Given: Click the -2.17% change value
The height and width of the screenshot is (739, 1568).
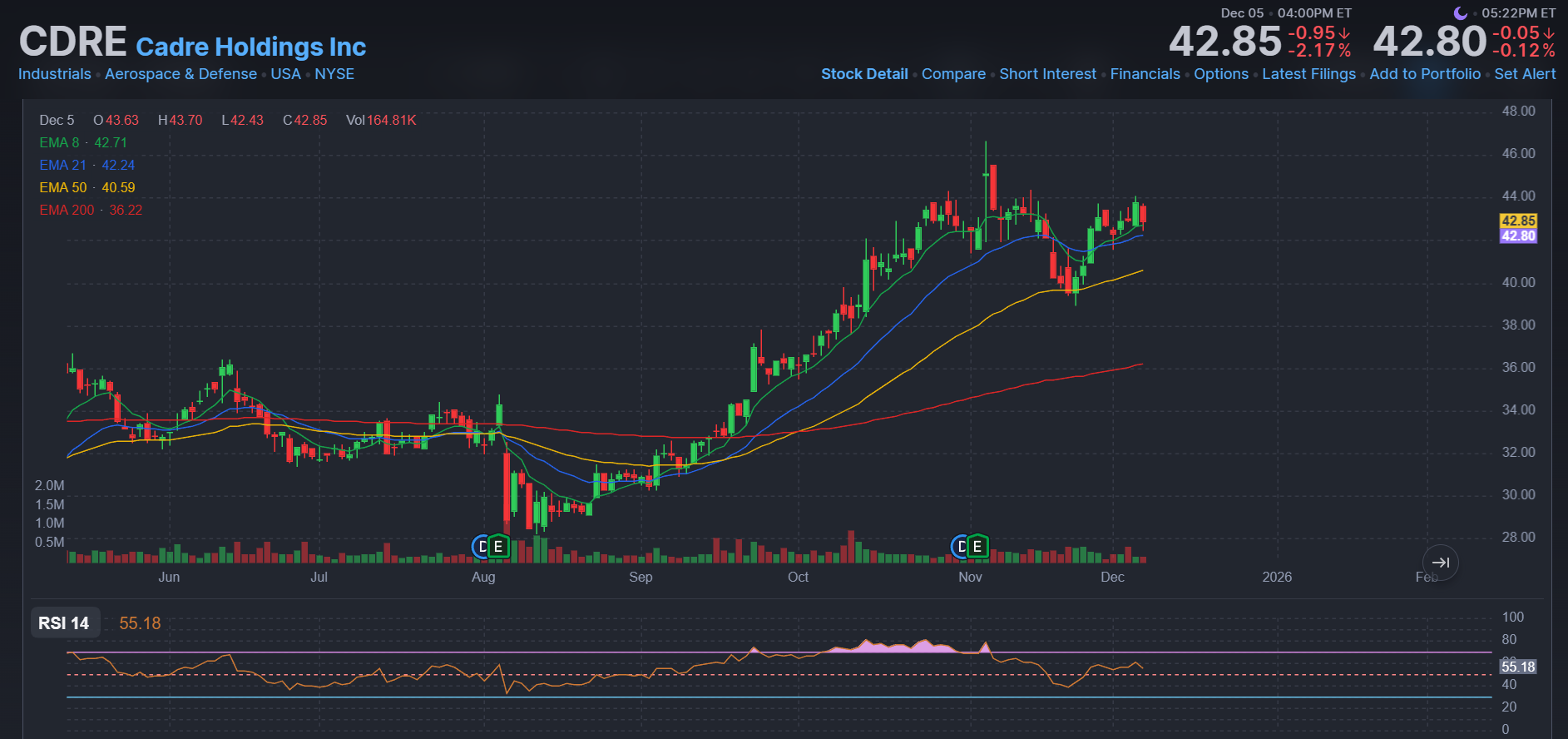Looking at the screenshot, I should (x=1319, y=51).
